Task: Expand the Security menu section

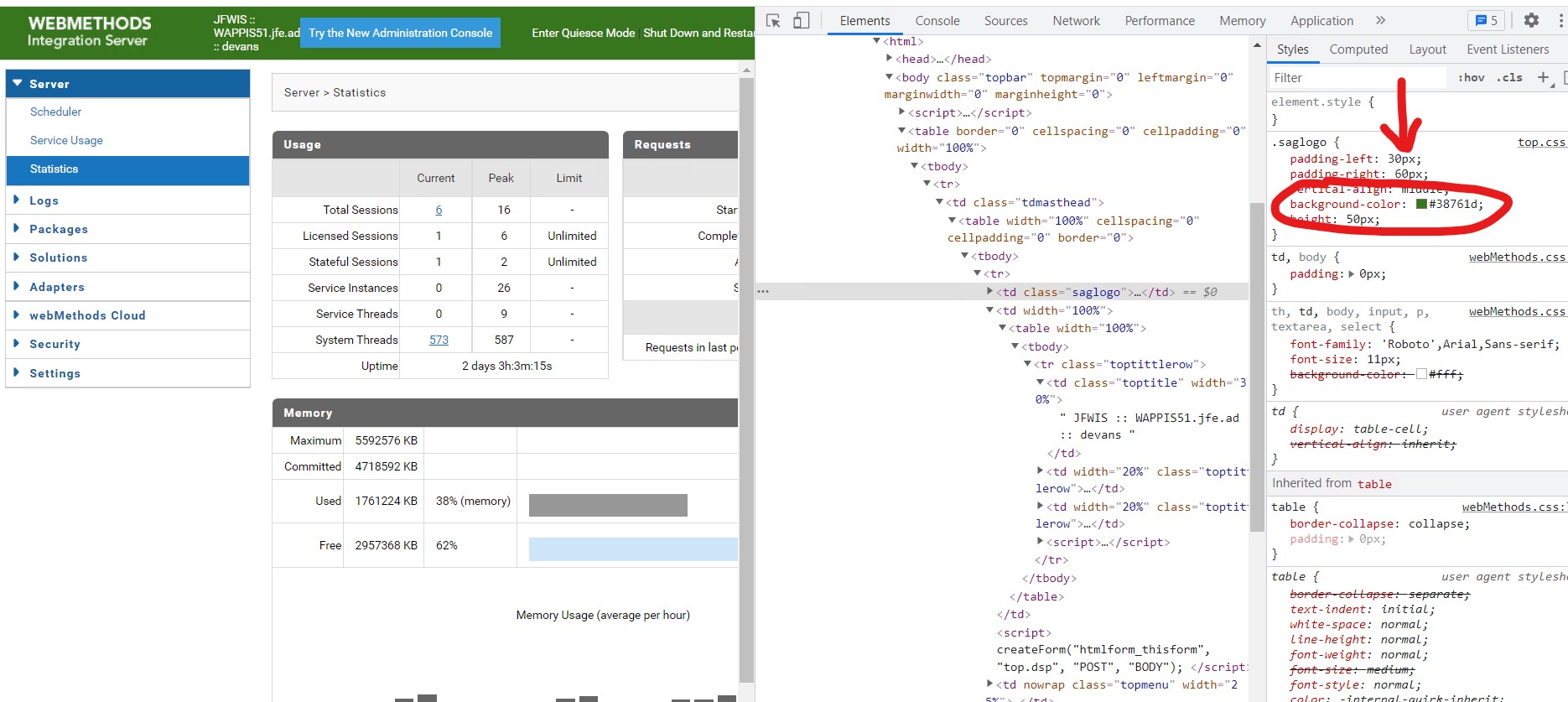Action: point(127,344)
